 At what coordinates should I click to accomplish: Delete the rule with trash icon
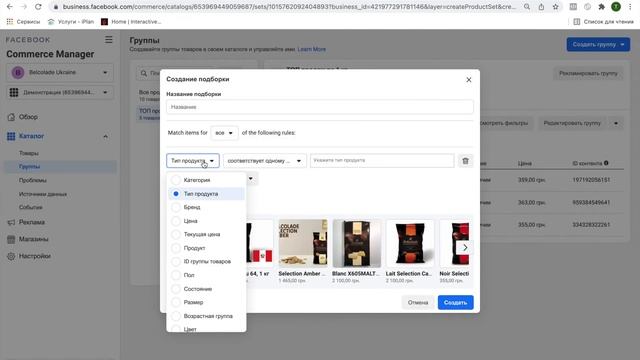465,161
